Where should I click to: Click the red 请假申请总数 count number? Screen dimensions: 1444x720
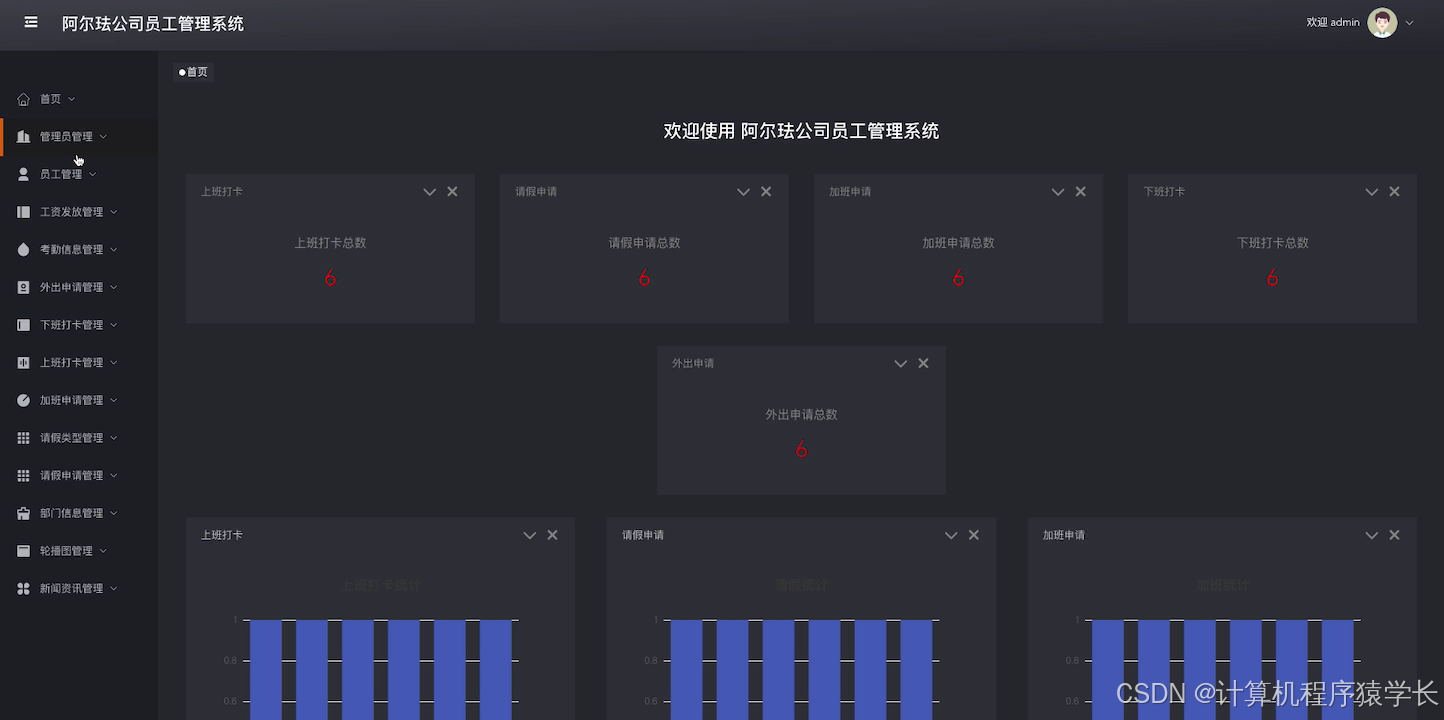click(644, 278)
